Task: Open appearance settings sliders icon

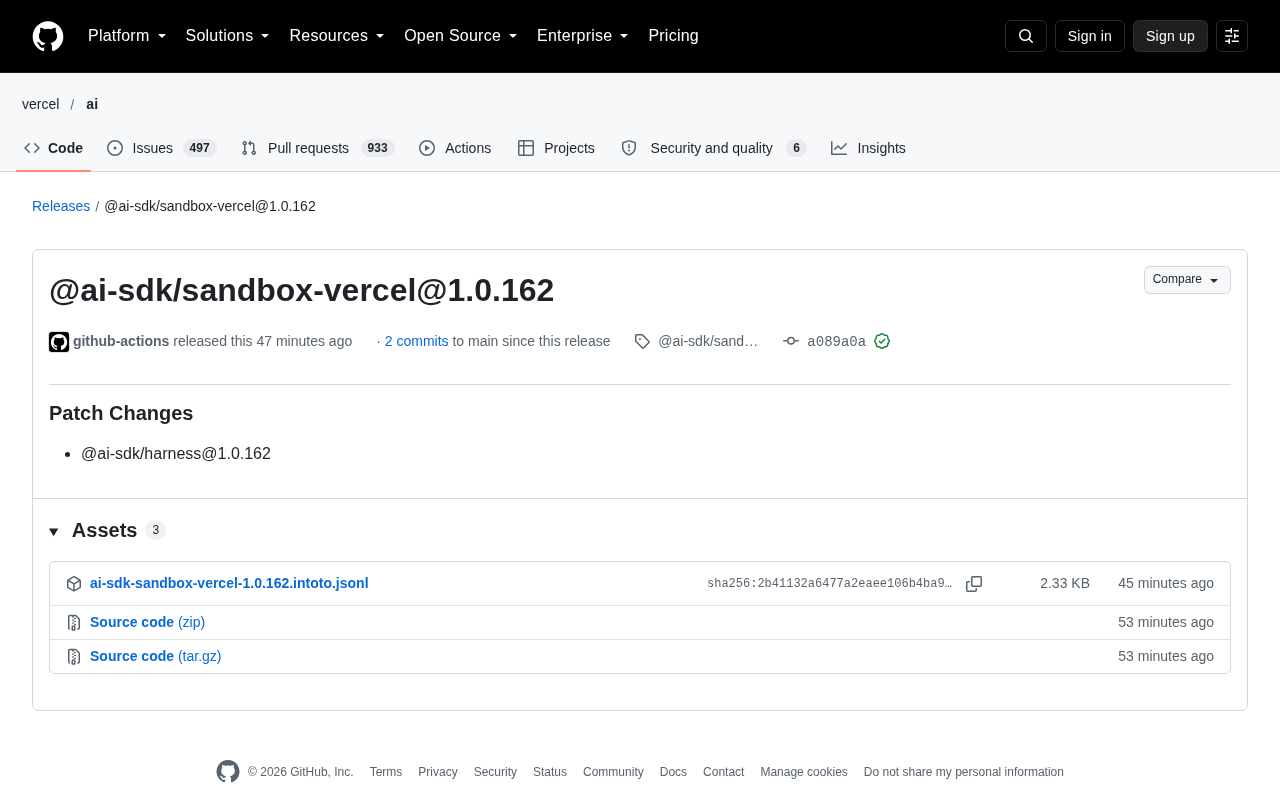Action: click(x=1232, y=36)
